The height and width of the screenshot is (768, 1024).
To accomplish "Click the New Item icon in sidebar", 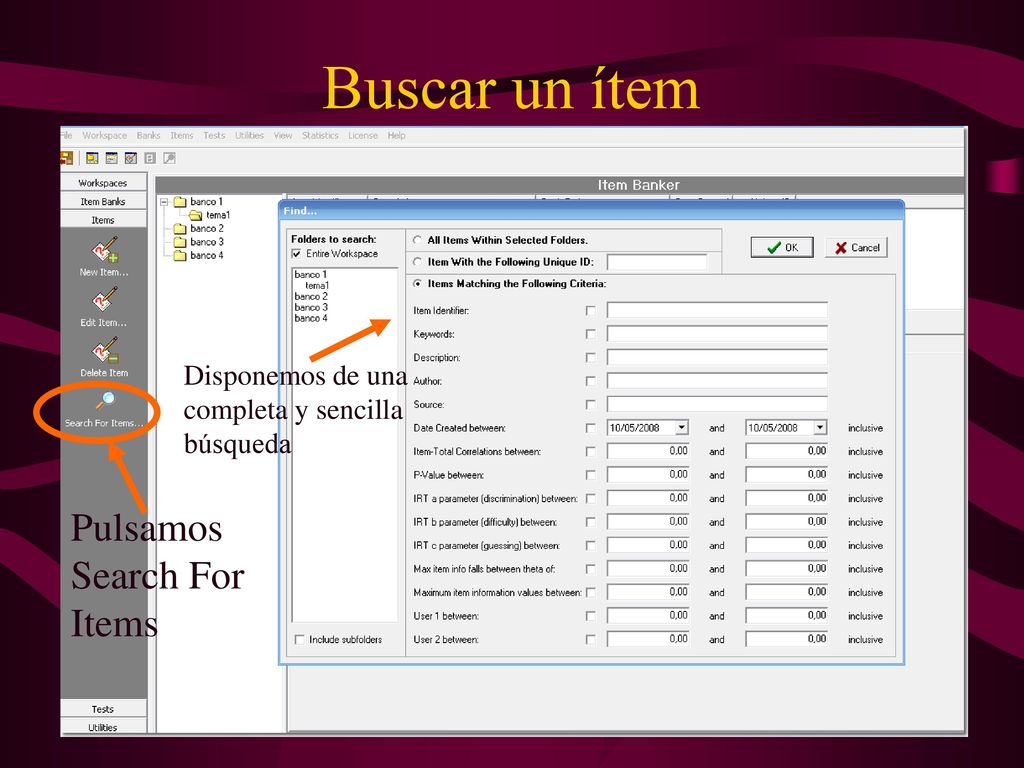I will pyautogui.click(x=104, y=249).
